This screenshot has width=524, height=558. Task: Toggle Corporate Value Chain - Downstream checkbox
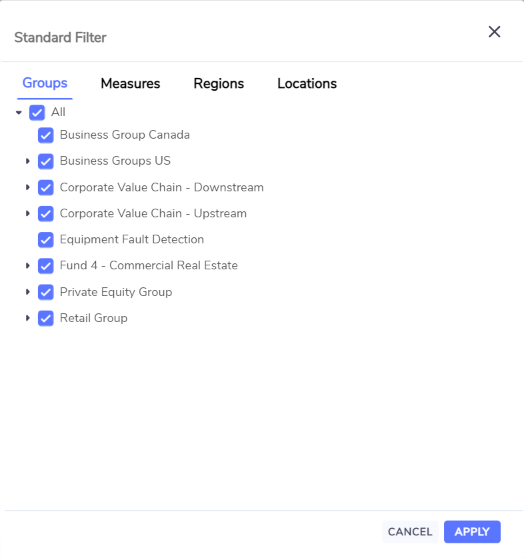click(x=46, y=188)
